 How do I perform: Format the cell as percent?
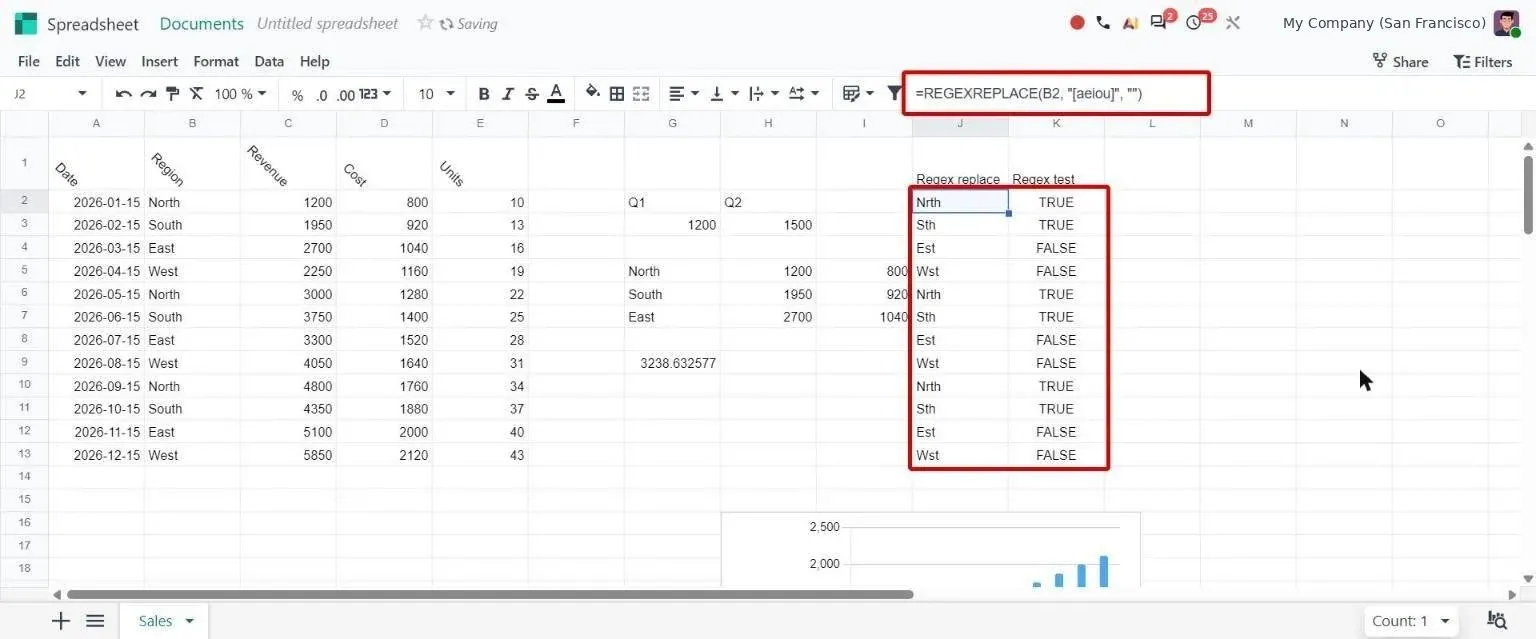297,95
